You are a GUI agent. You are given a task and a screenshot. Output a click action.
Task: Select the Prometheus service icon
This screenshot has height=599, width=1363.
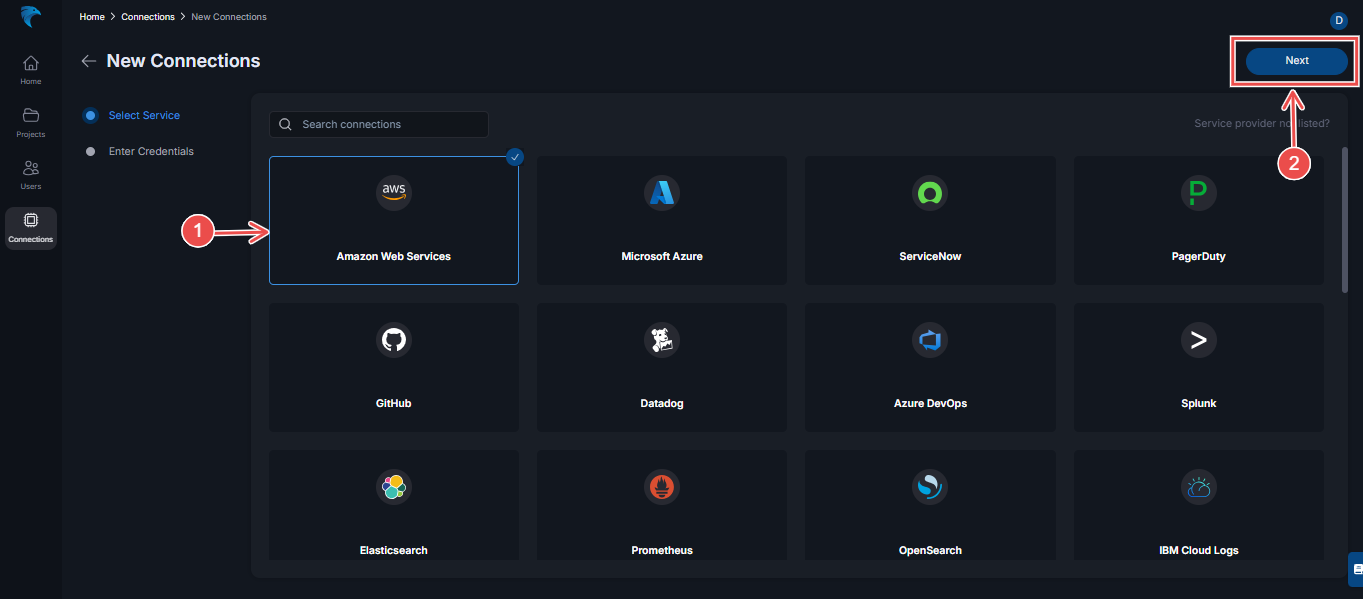coord(661,487)
